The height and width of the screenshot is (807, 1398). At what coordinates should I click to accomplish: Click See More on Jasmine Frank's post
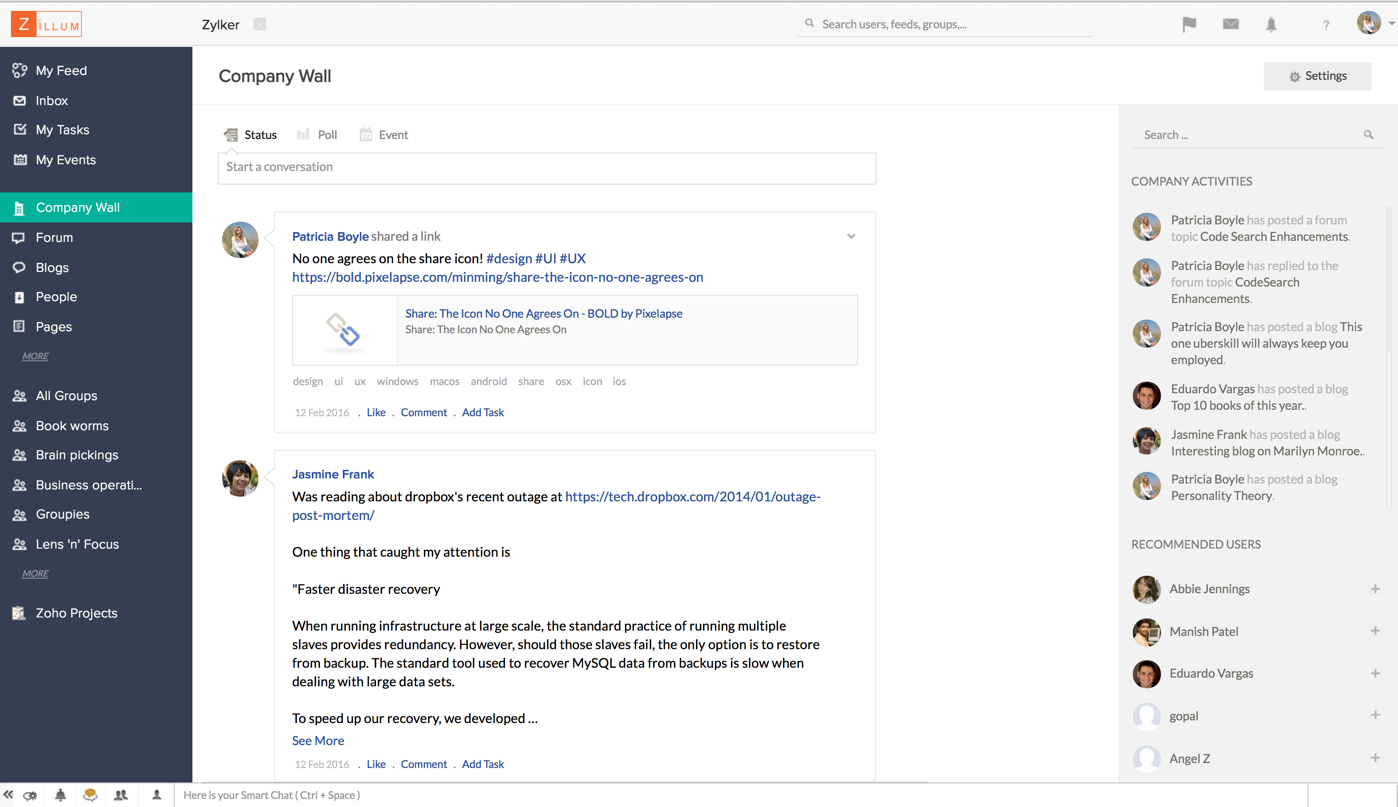[317, 740]
